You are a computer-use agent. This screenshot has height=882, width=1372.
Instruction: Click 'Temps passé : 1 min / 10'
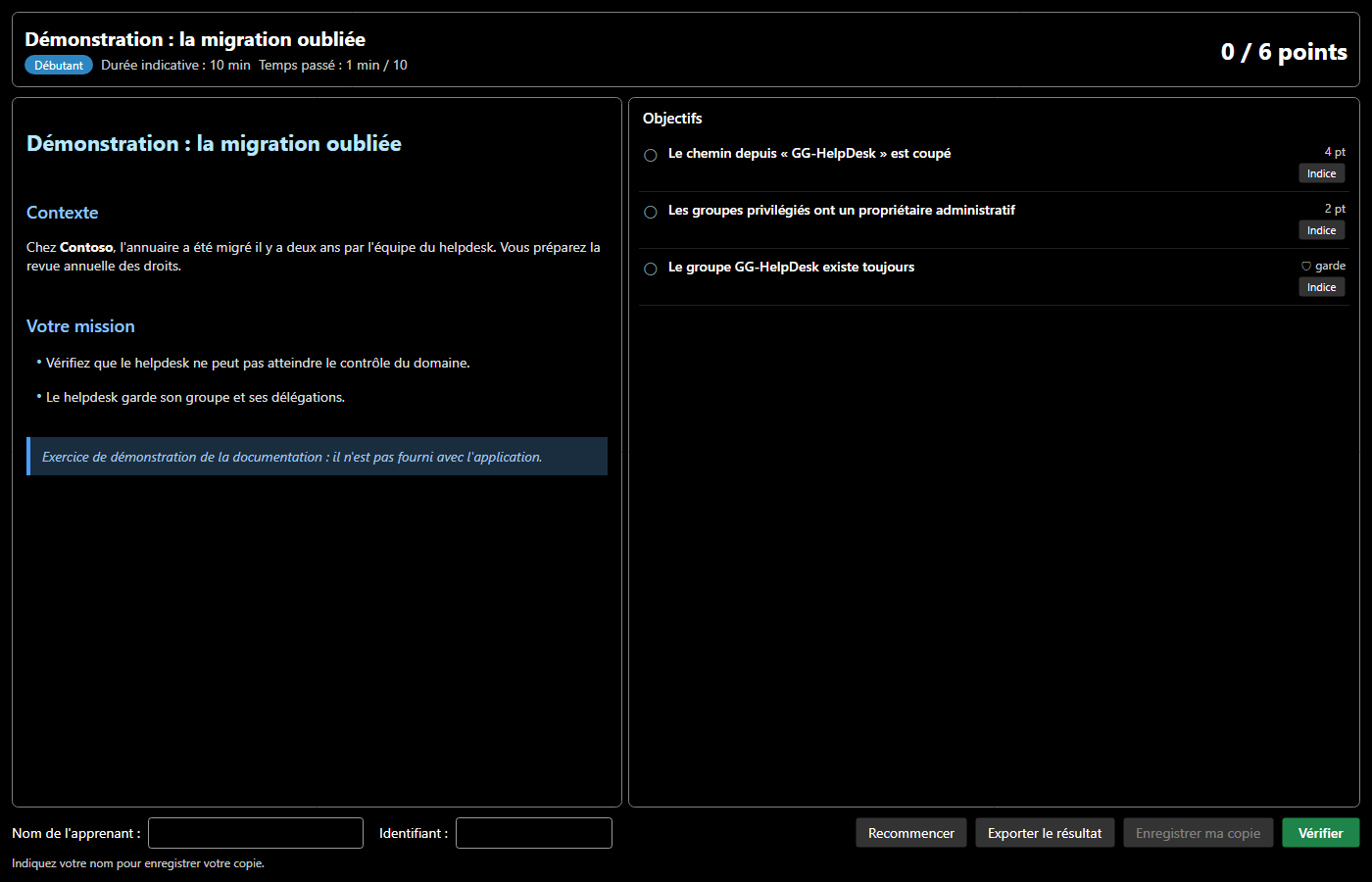[333, 66]
